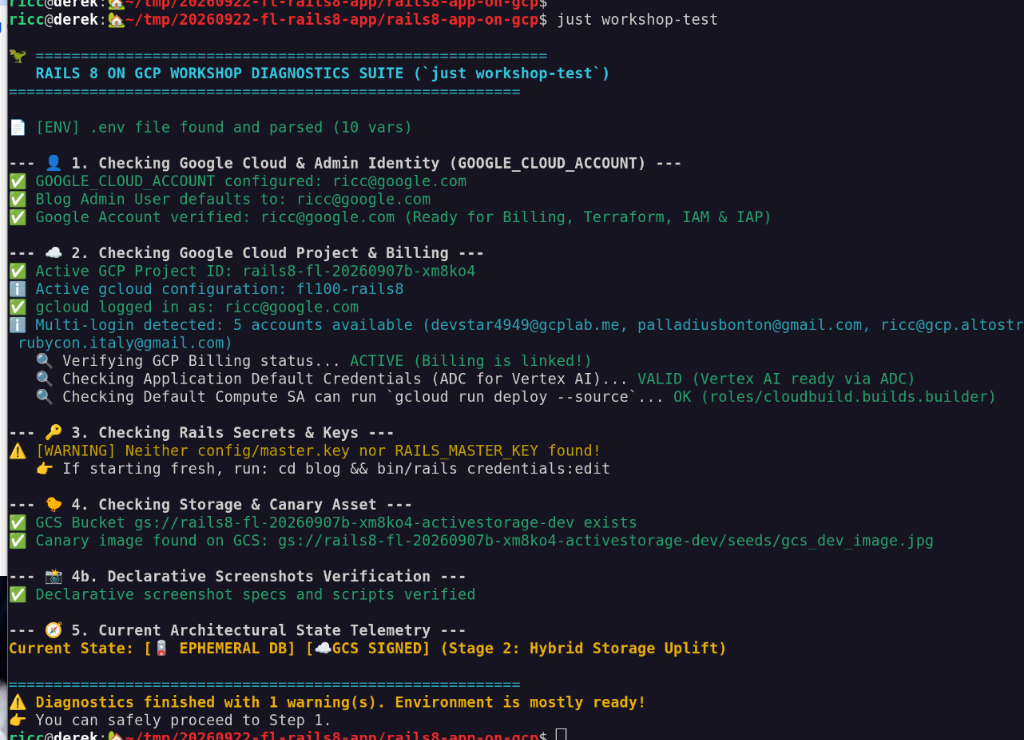Click '(Stage 2: Hybrid Storage Uplift)' text
1024x740 pixels.
point(583,648)
